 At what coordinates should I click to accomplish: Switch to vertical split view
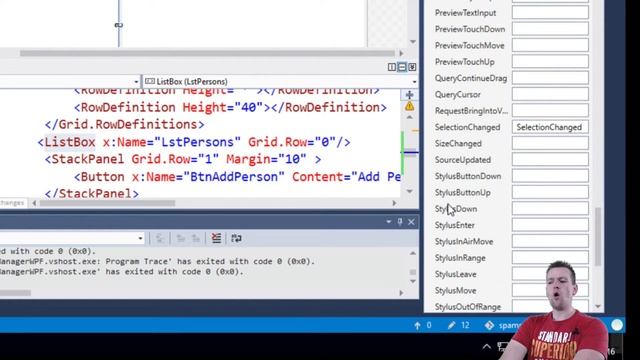click(x=391, y=67)
